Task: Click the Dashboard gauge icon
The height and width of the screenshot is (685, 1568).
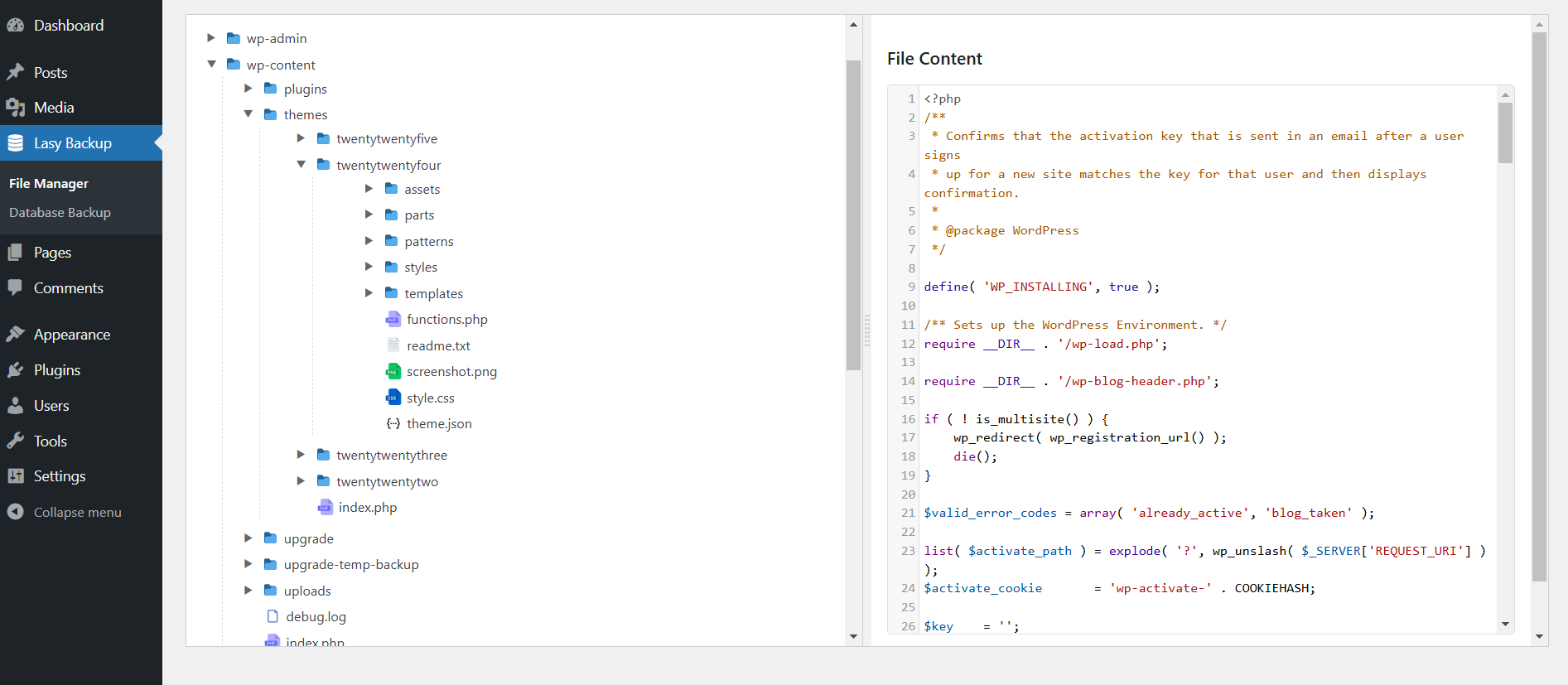Action: click(x=15, y=26)
